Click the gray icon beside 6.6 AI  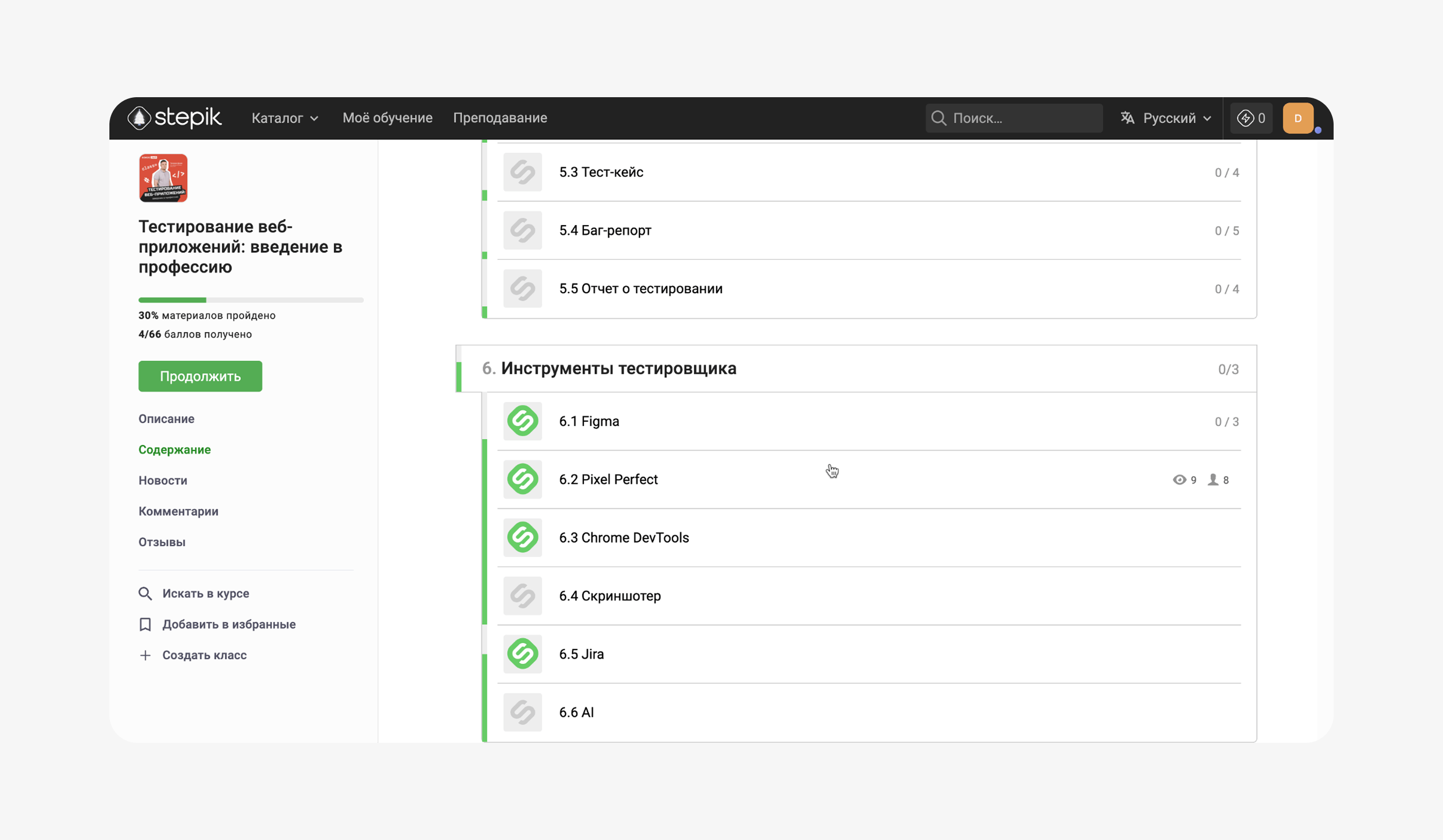522,712
